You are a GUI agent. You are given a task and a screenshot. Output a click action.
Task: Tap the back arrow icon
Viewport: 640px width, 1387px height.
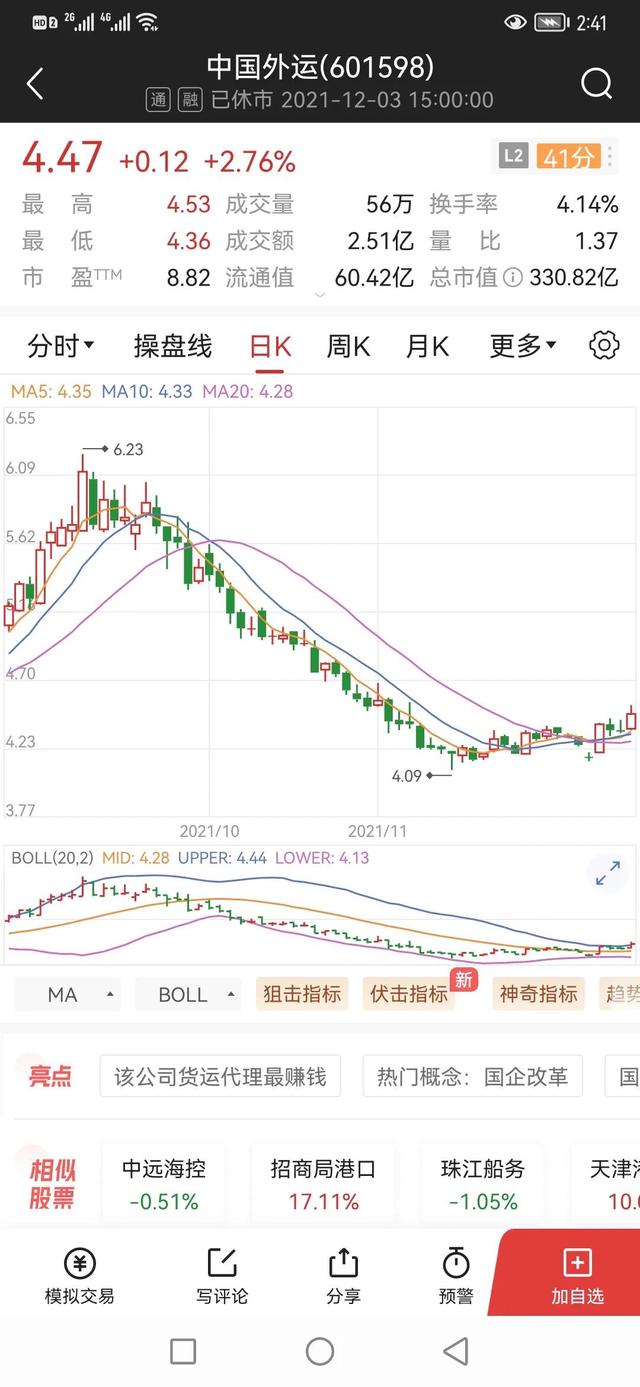click(x=35, y=84)
